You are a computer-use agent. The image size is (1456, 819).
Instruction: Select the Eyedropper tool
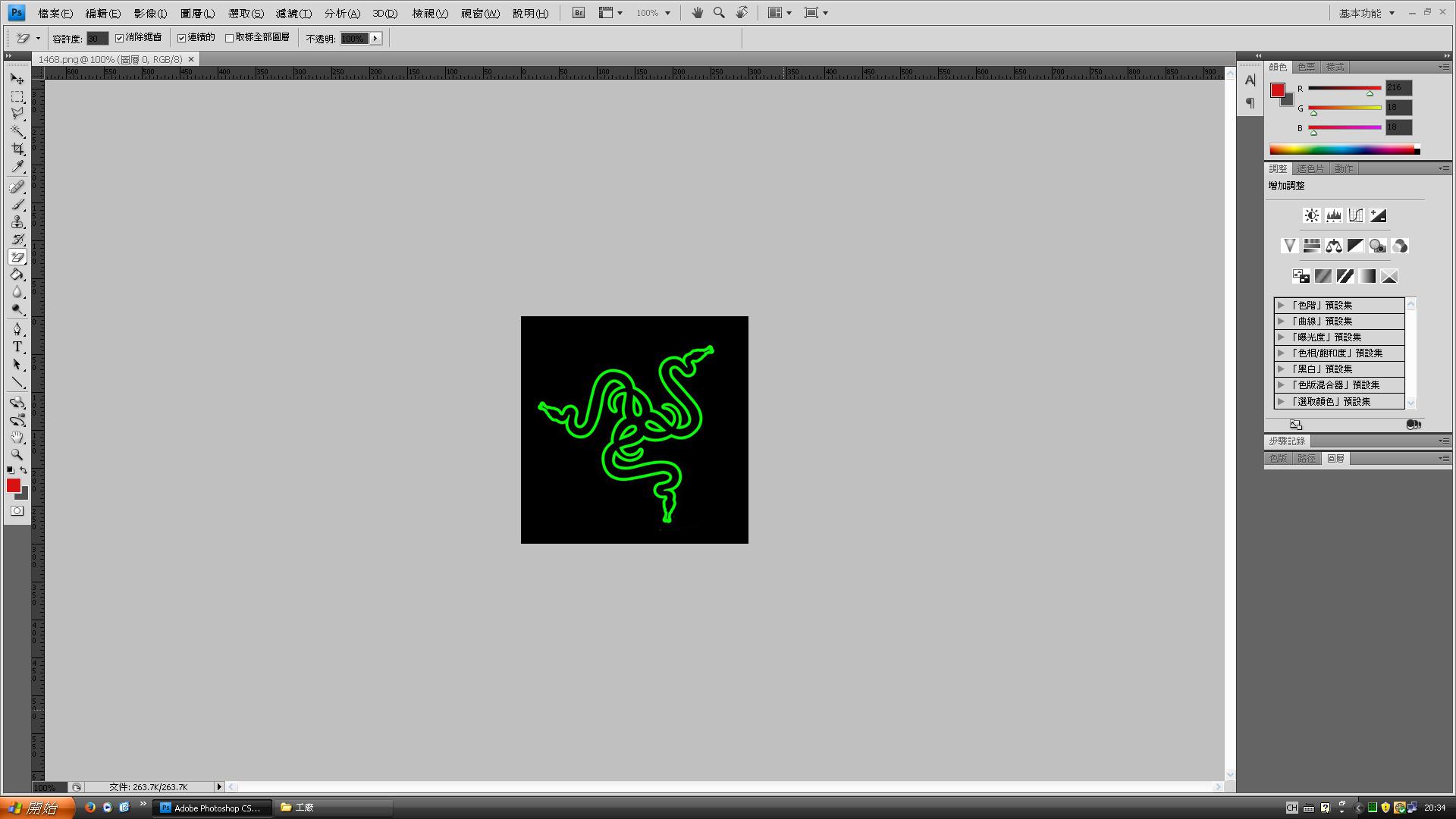(x=17, y=167)
